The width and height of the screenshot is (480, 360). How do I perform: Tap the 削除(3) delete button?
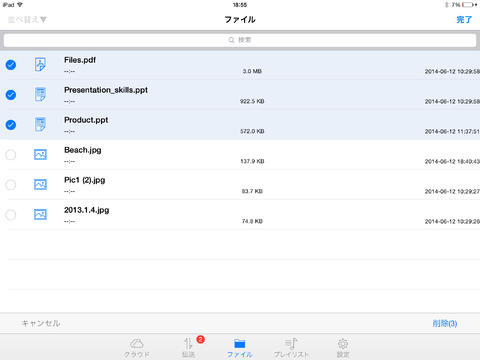click(445, 323)
